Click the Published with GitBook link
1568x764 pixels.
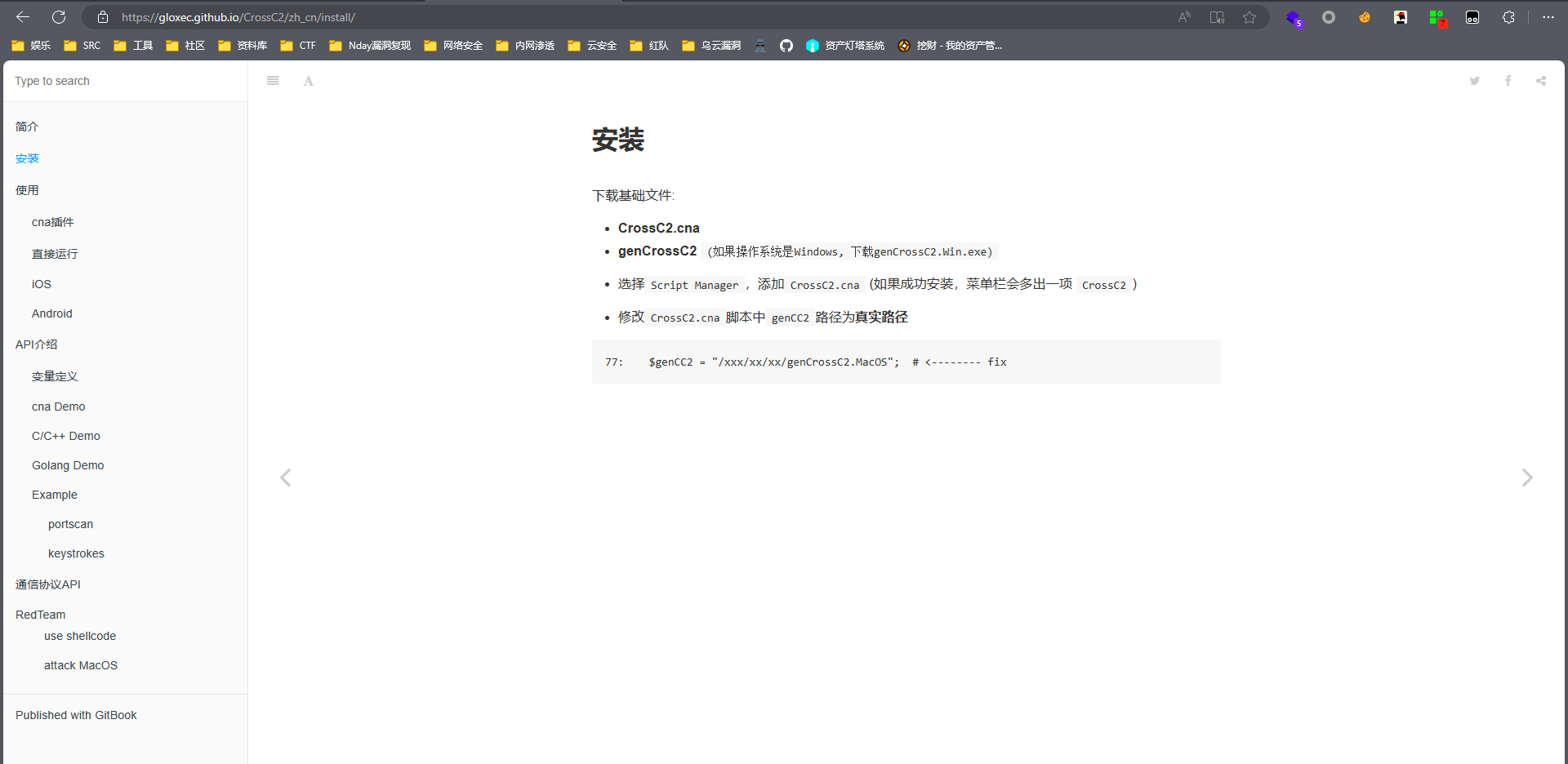(x=76, y=715)
